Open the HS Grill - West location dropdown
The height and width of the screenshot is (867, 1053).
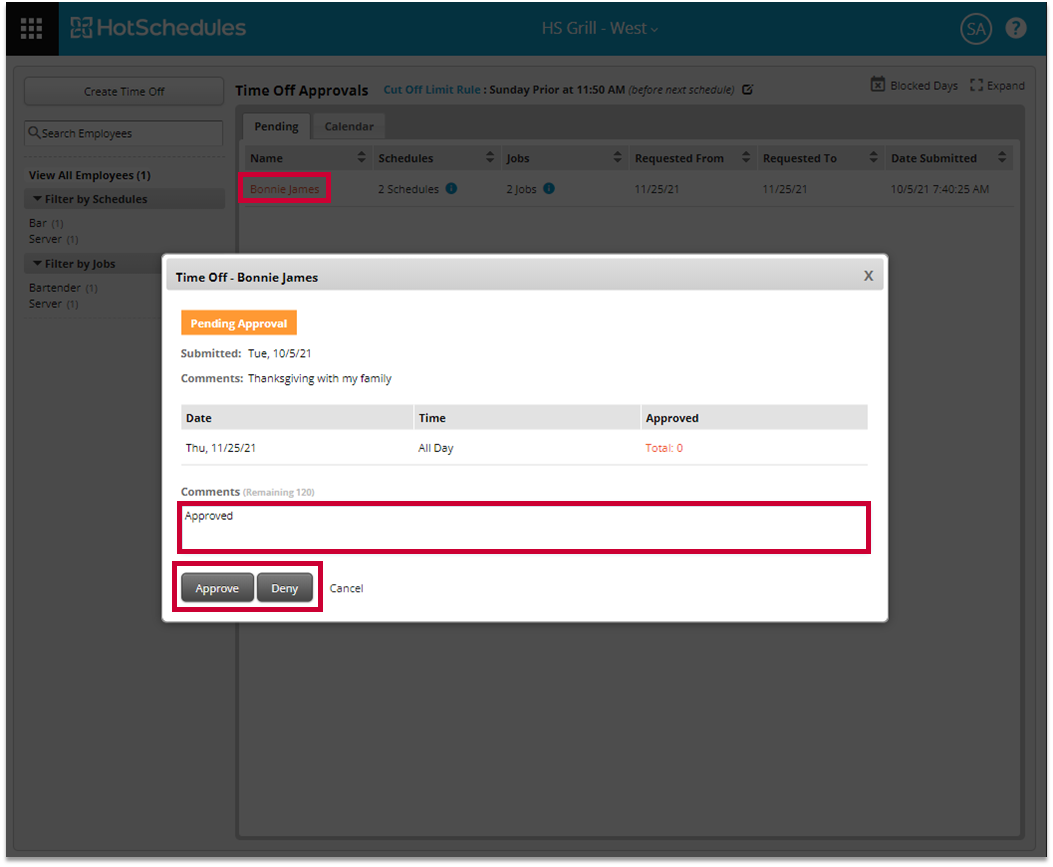[600, 29]
